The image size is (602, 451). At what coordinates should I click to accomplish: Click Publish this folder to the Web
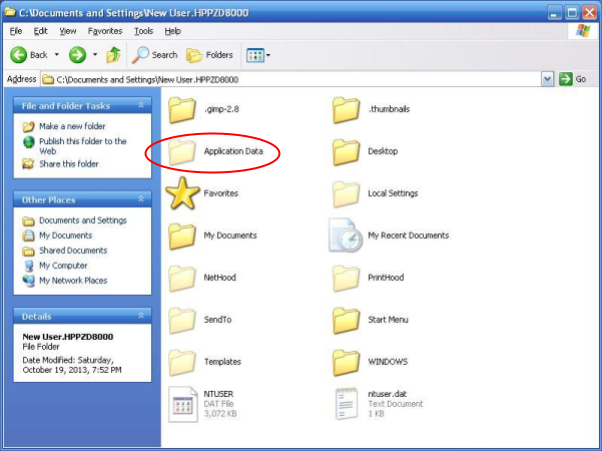(x=83, y=146)
